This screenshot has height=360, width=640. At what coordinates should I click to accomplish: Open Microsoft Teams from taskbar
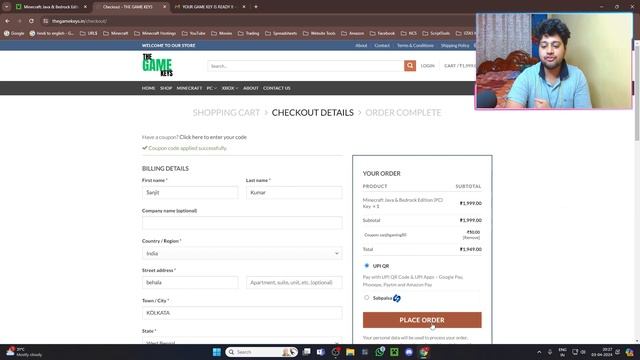[321, 352]
